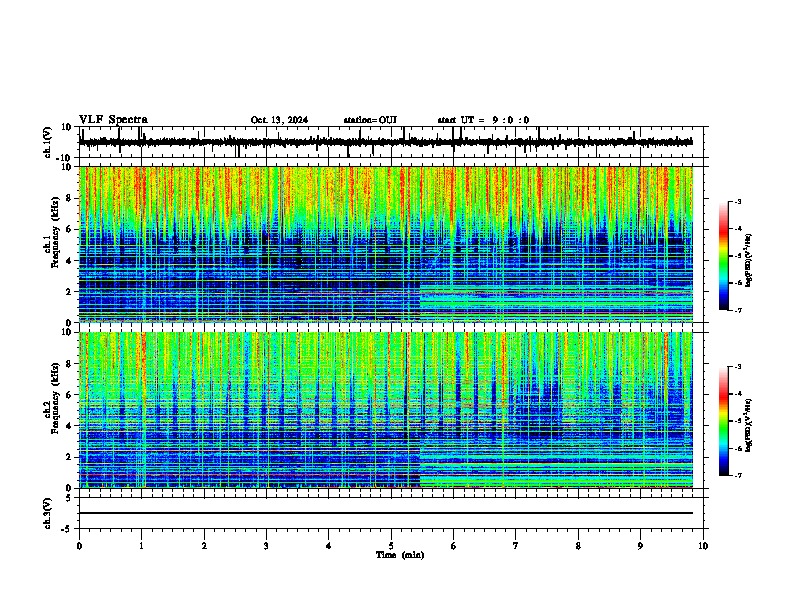The width and height of the screenshot is (792, 612).
Task: Click the "-3" tick on ch.2 colorbar
Action: tap(737, 367)
